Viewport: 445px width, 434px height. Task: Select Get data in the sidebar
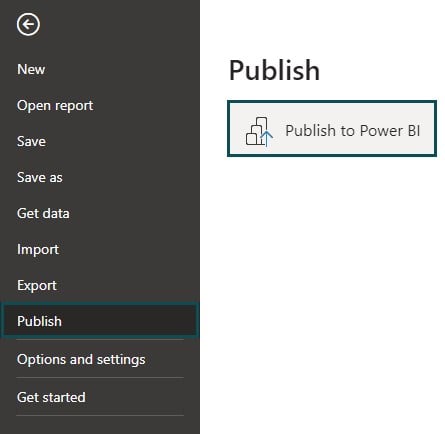(43, 213)
